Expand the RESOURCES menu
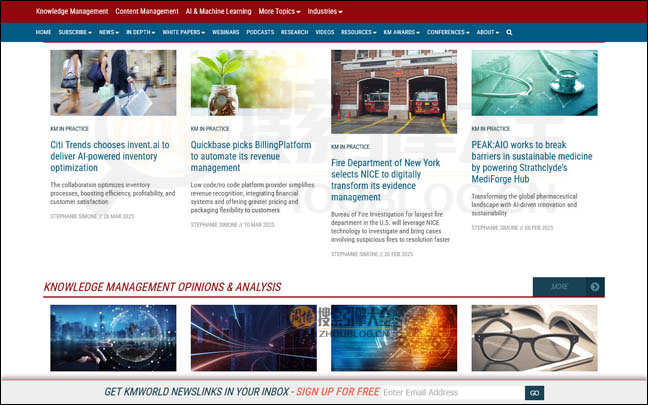This screenshot has width=648, height=405. pos(358,32)
